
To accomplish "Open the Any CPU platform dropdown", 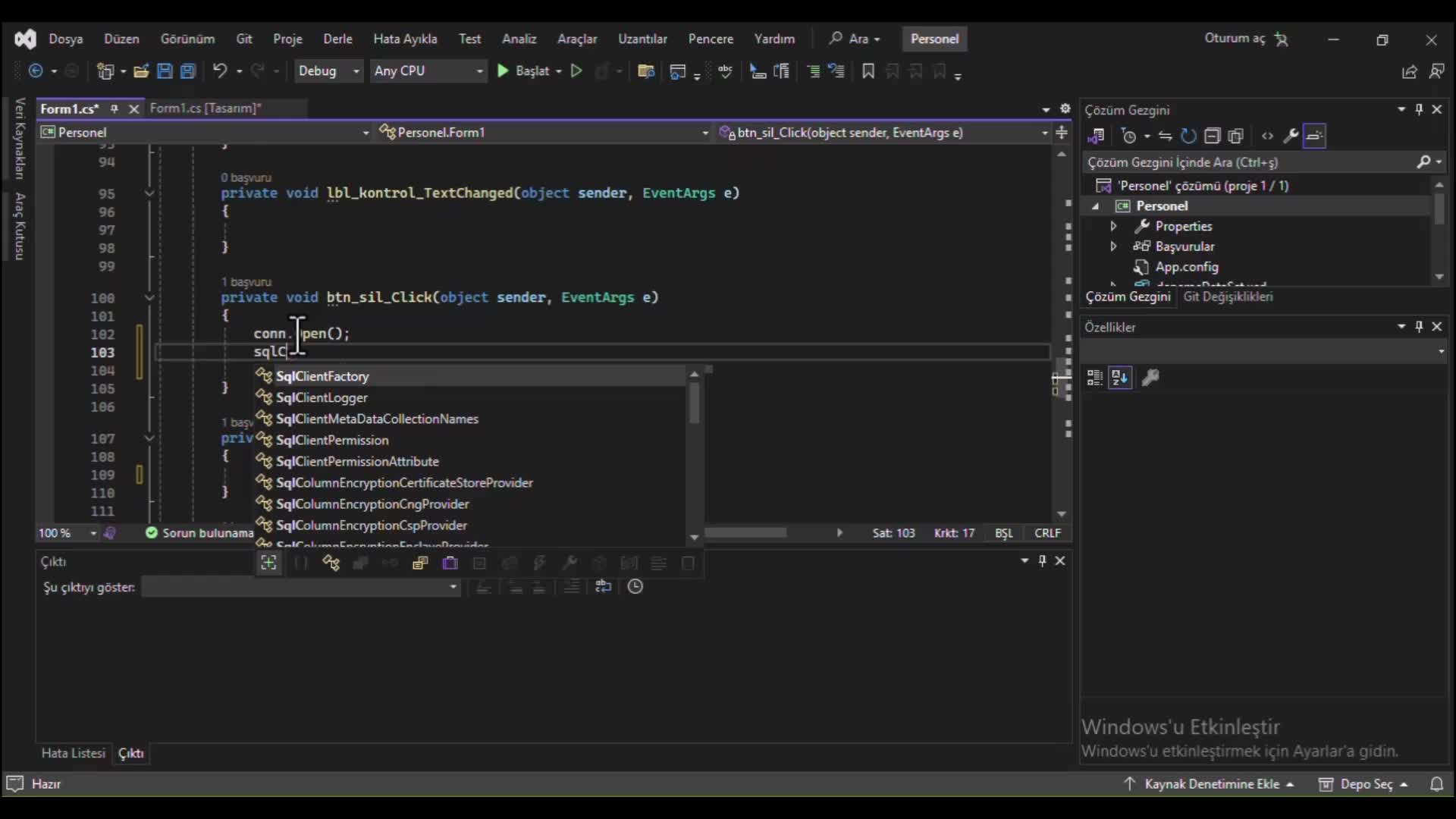I will (x=428, y=71).
